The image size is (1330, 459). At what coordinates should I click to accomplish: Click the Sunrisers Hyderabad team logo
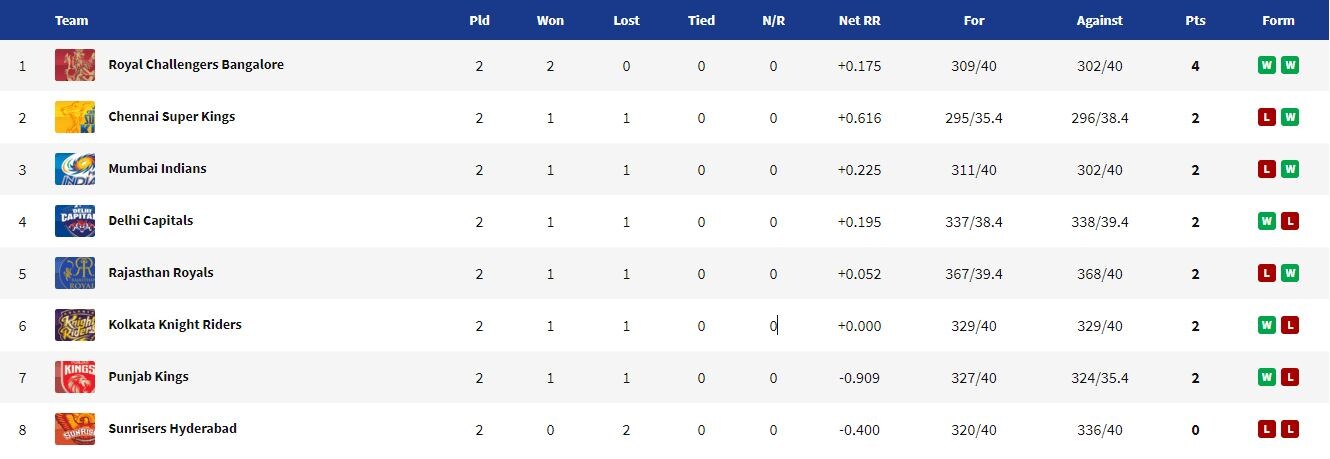75,430
